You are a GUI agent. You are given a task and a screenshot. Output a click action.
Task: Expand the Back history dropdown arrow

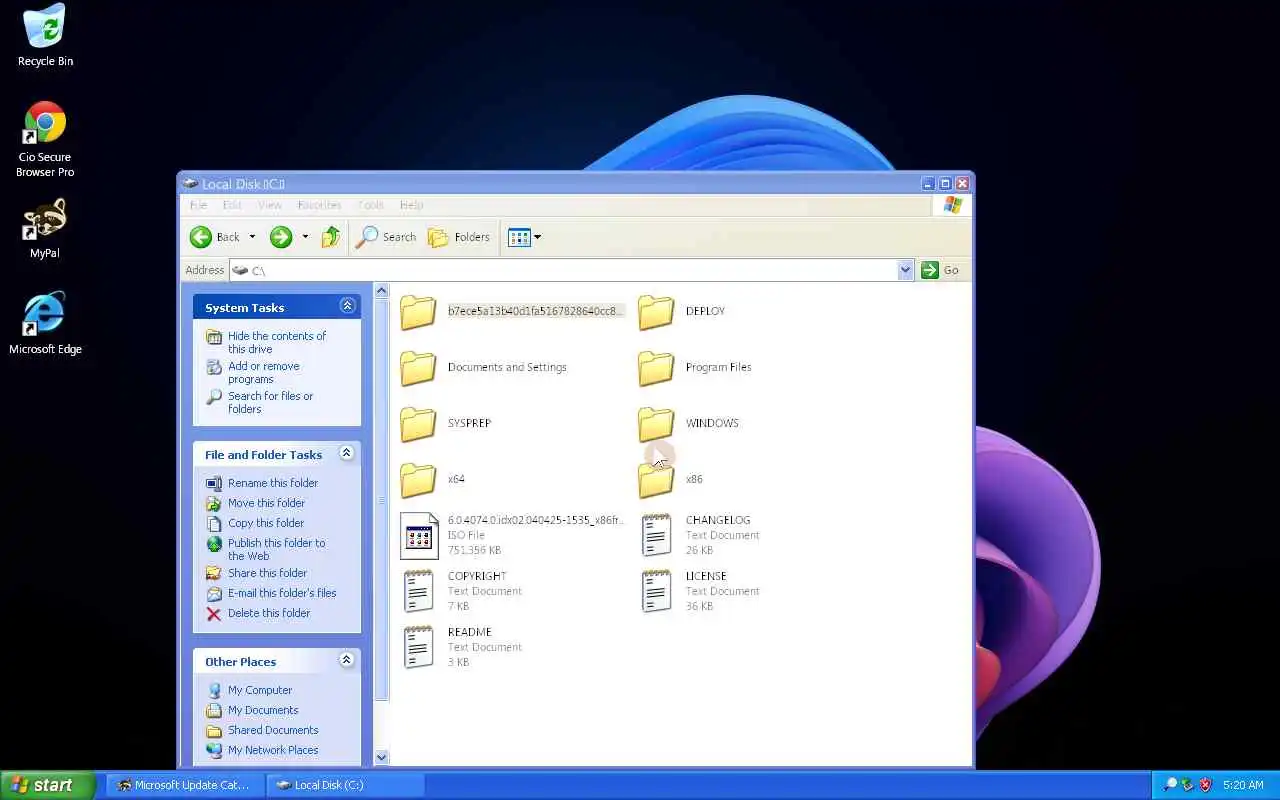pyautogui.click(x=252, y=237)
